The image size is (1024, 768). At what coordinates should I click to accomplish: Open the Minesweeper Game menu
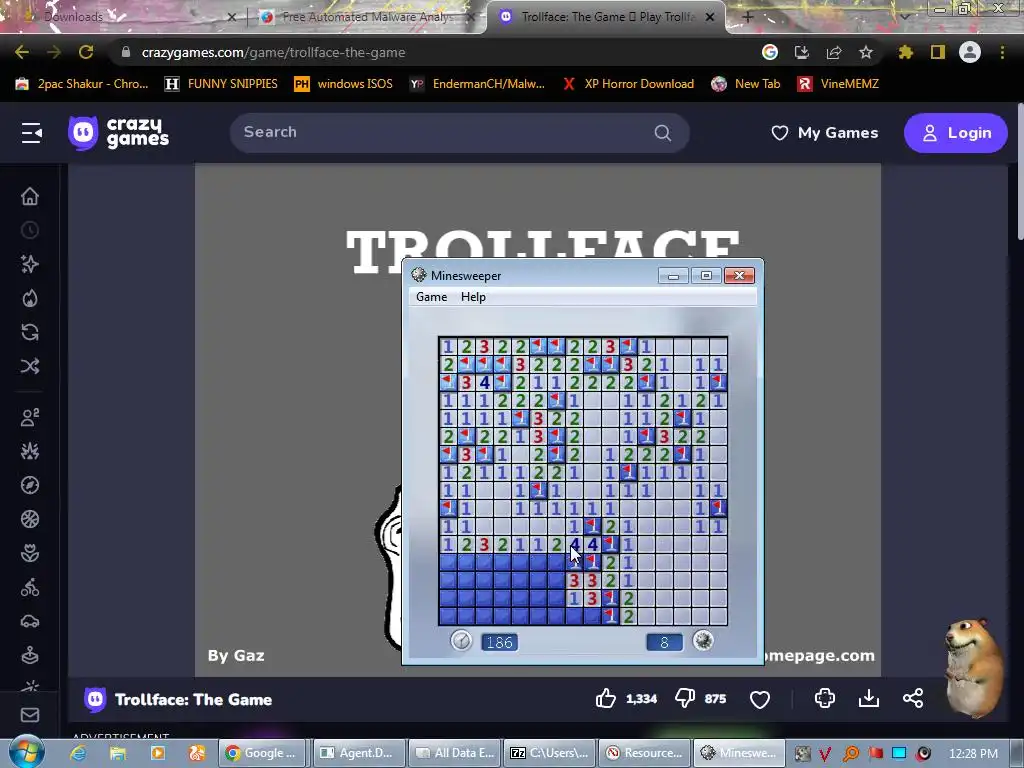point(432,296)
